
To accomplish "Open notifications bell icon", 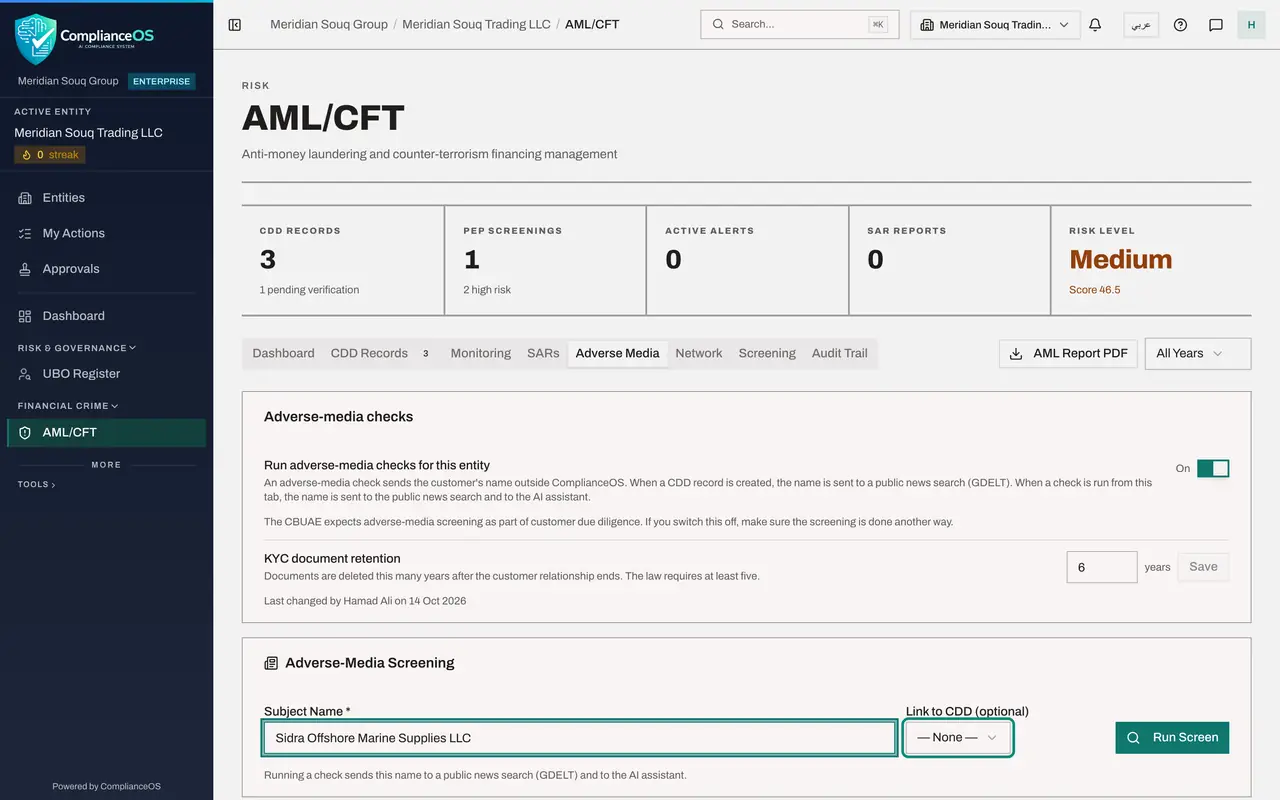I will click(1095, 25).
